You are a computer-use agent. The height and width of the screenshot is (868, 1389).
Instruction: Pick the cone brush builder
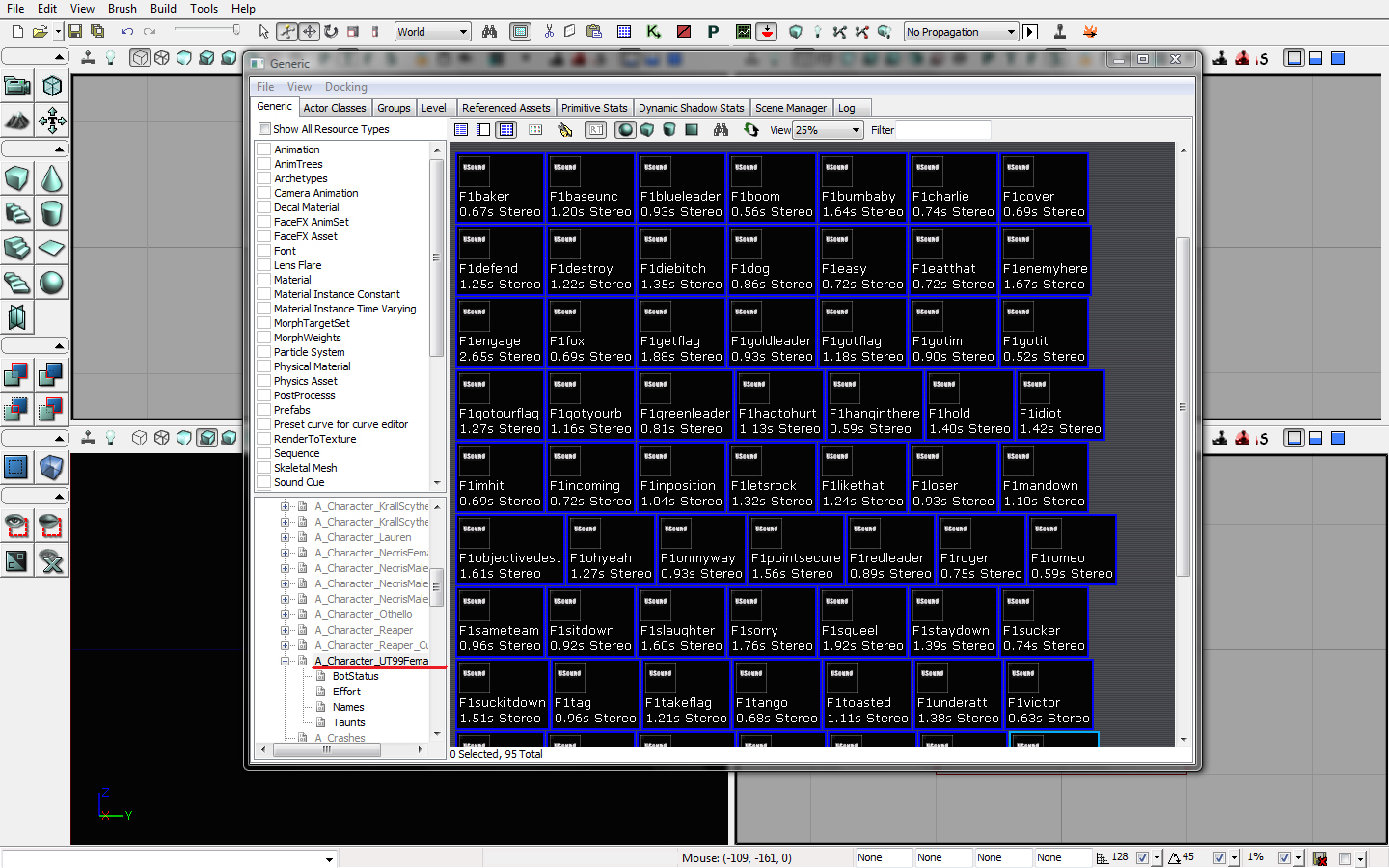[51, 178]
